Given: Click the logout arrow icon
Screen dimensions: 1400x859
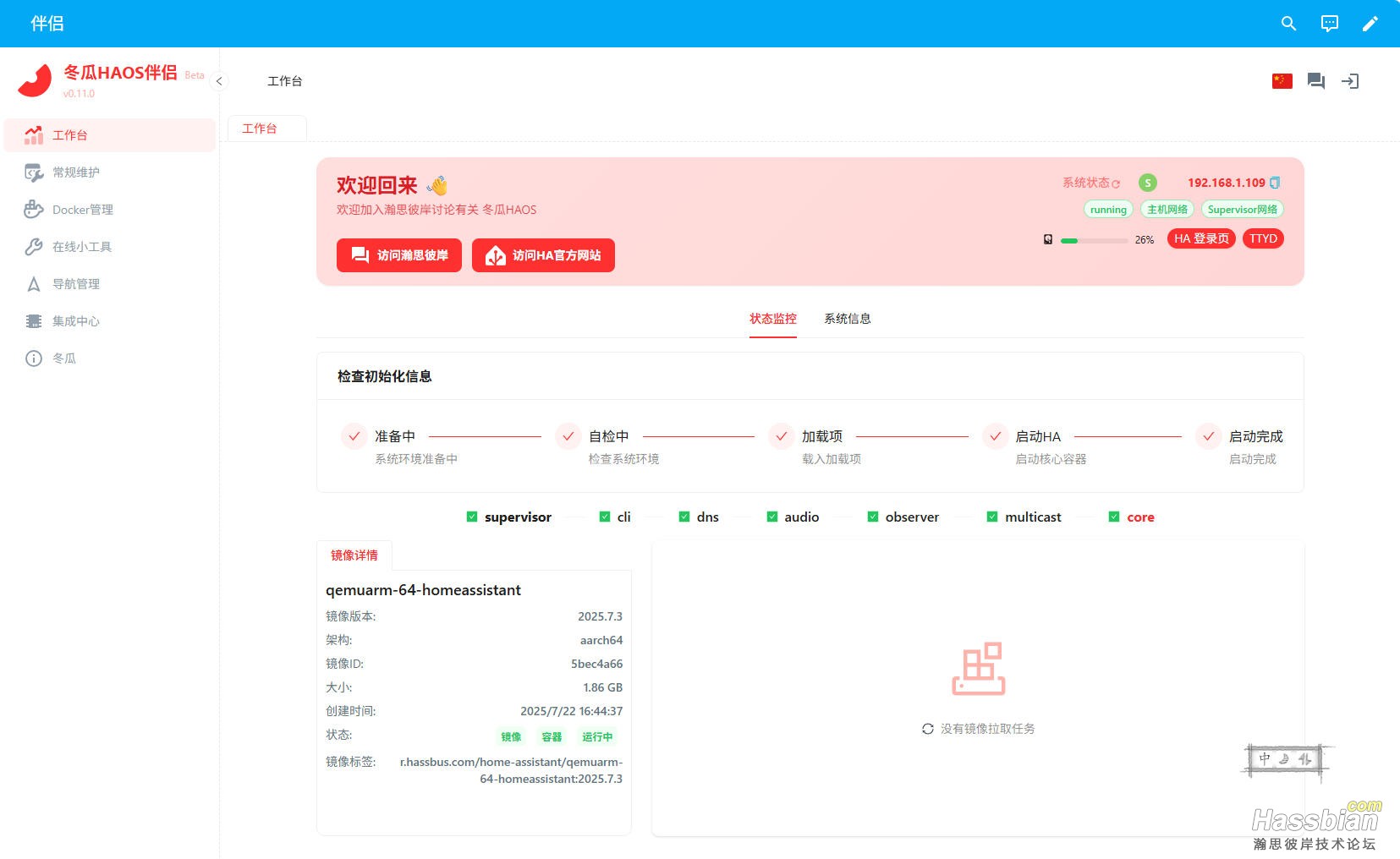Looking at the screenshot, I should tap(1350, 81).
